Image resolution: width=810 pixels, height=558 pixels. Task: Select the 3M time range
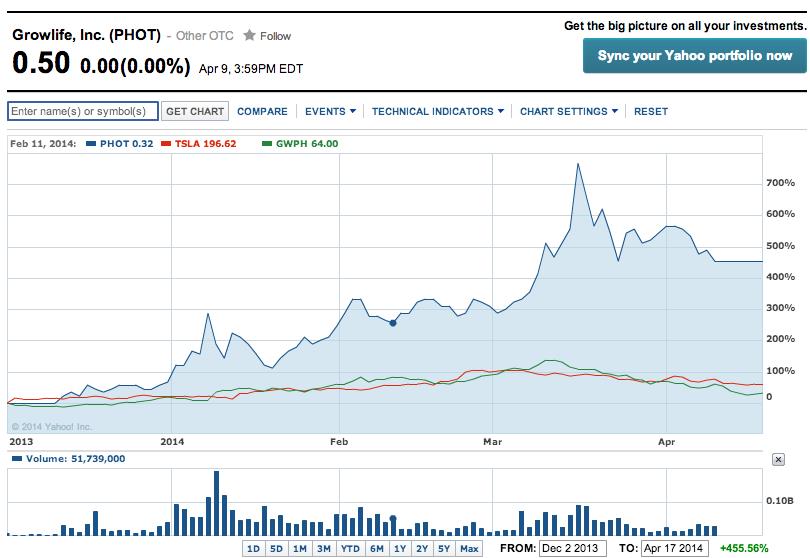tap(323, 548)
